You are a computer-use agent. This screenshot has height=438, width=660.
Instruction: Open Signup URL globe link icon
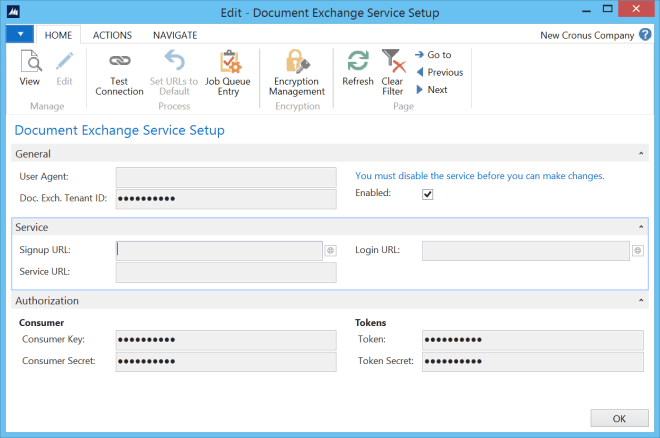[330, 251]
